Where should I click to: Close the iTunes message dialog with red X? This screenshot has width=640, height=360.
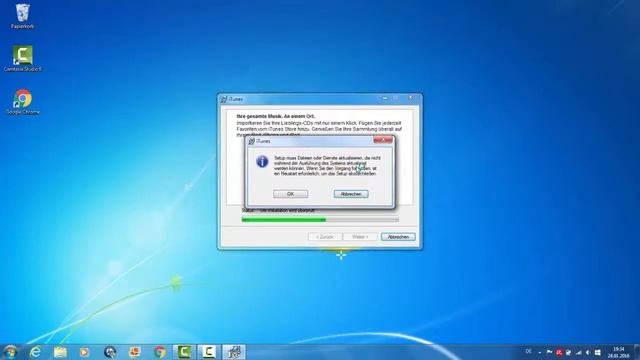[383, 140]
